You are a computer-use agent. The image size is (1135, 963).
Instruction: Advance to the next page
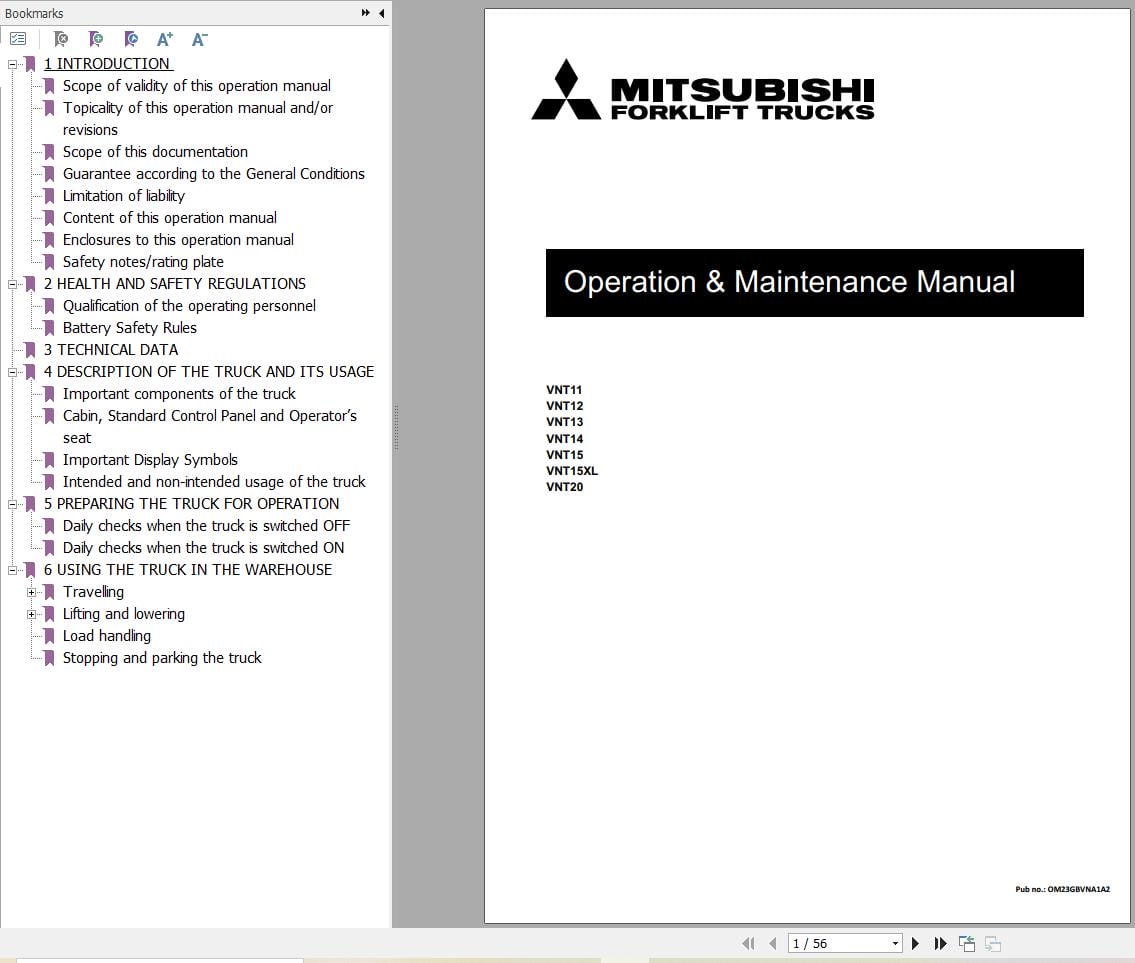pos(916,943)
